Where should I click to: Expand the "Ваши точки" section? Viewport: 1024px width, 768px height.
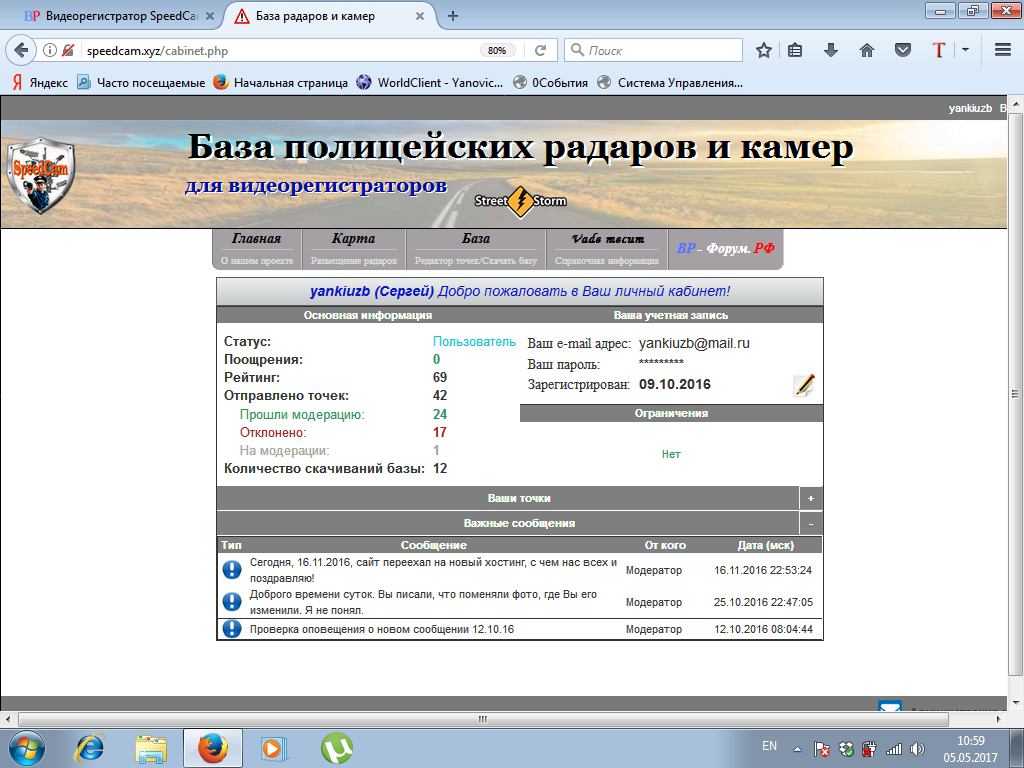coord(811,498)
